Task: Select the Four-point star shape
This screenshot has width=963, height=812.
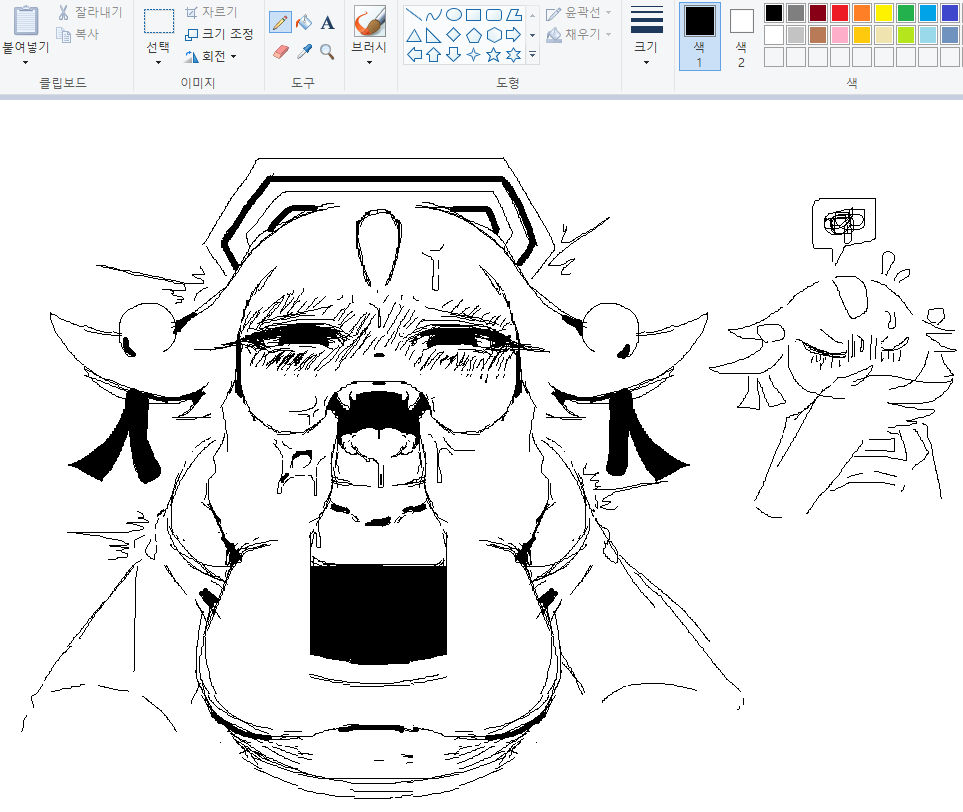Action: point(474,55)
